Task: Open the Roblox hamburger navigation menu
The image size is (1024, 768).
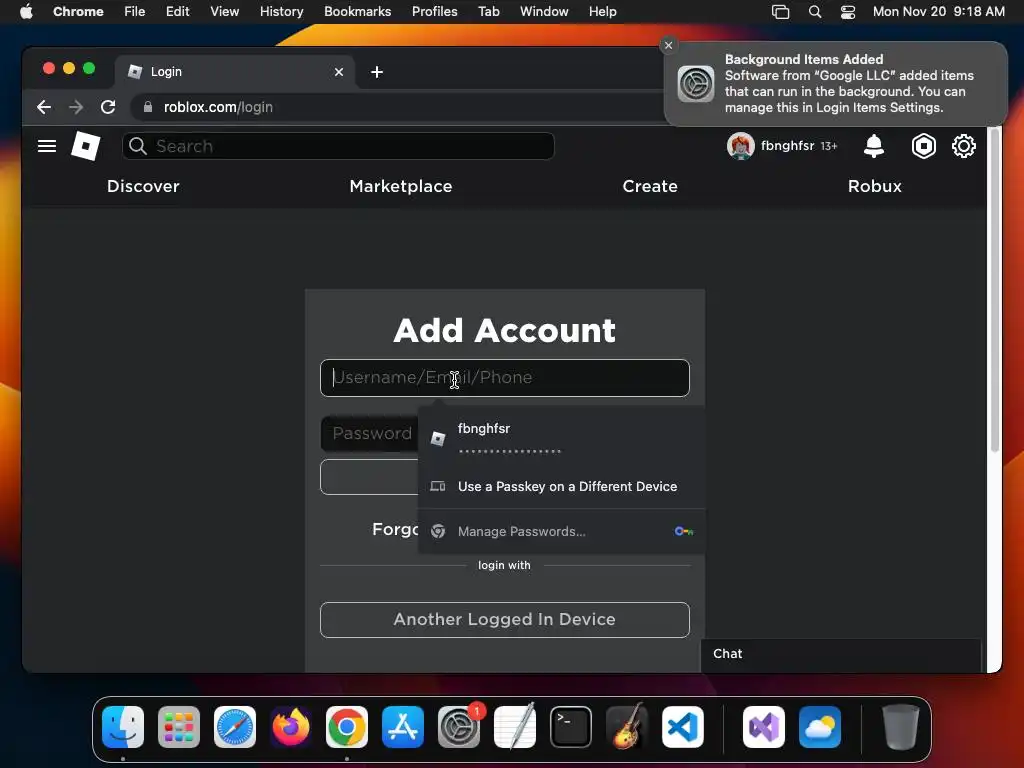Action: point(46,146)
